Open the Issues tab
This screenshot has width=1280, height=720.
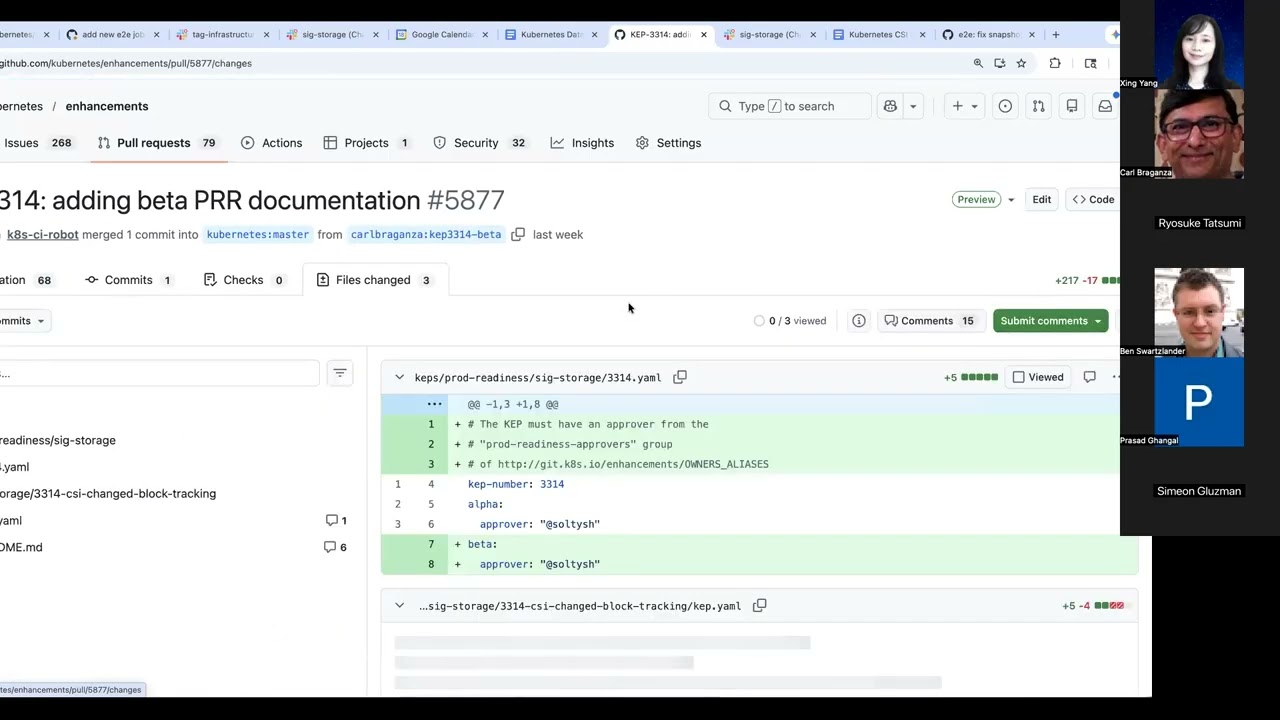pos(37,143)
